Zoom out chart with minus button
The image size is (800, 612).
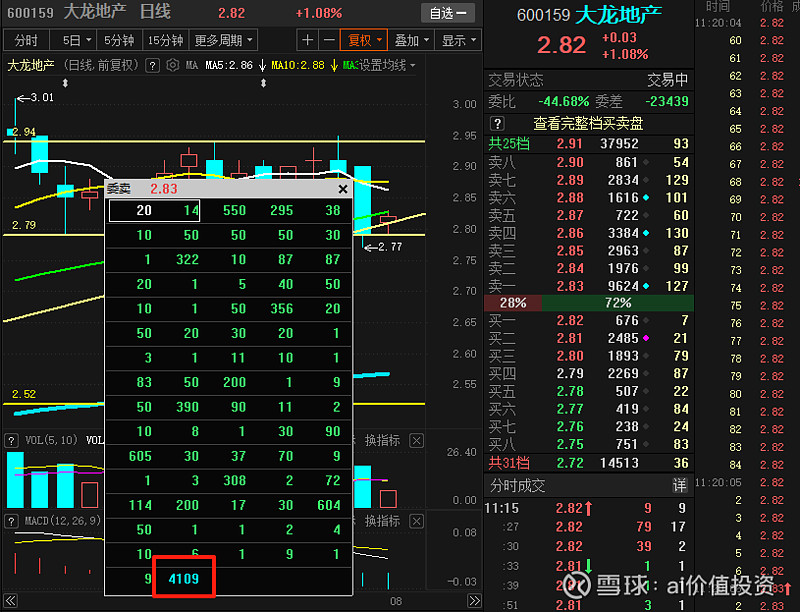330,40
